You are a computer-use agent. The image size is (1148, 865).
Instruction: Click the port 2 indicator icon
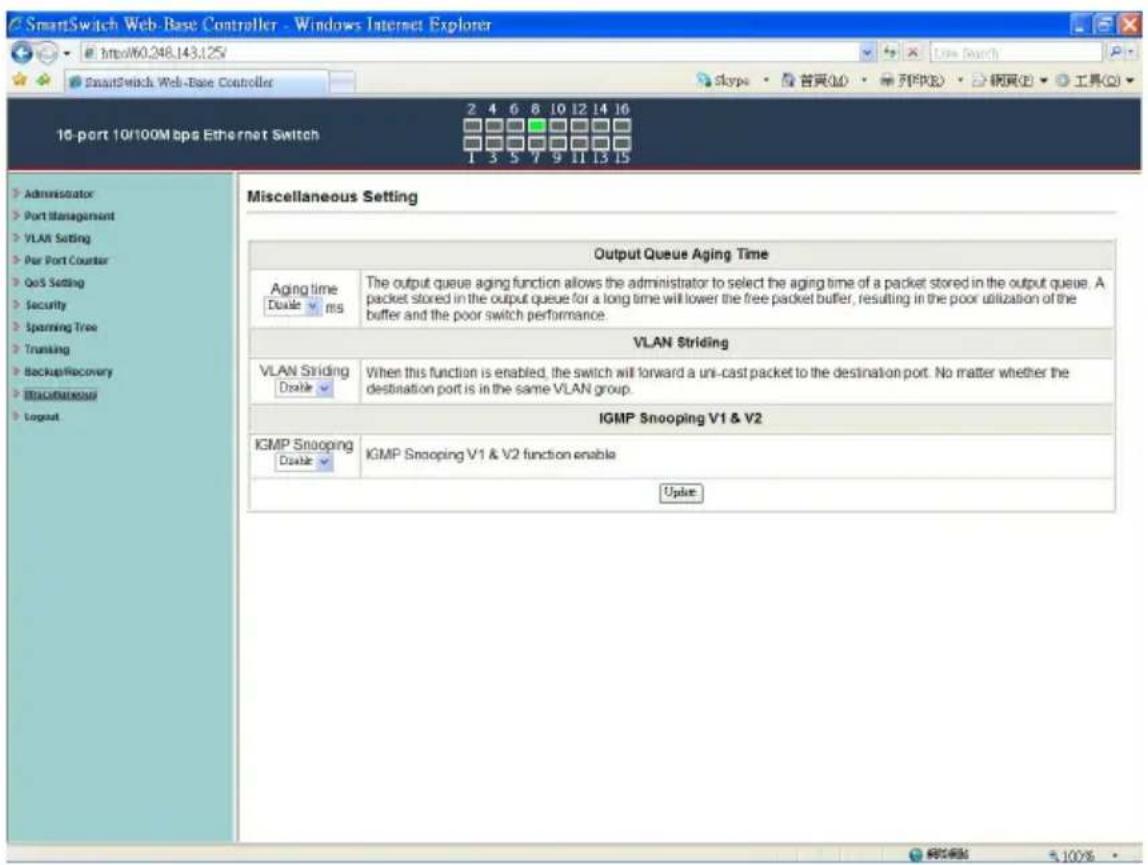pyautogui.click(x=472, y=126)
